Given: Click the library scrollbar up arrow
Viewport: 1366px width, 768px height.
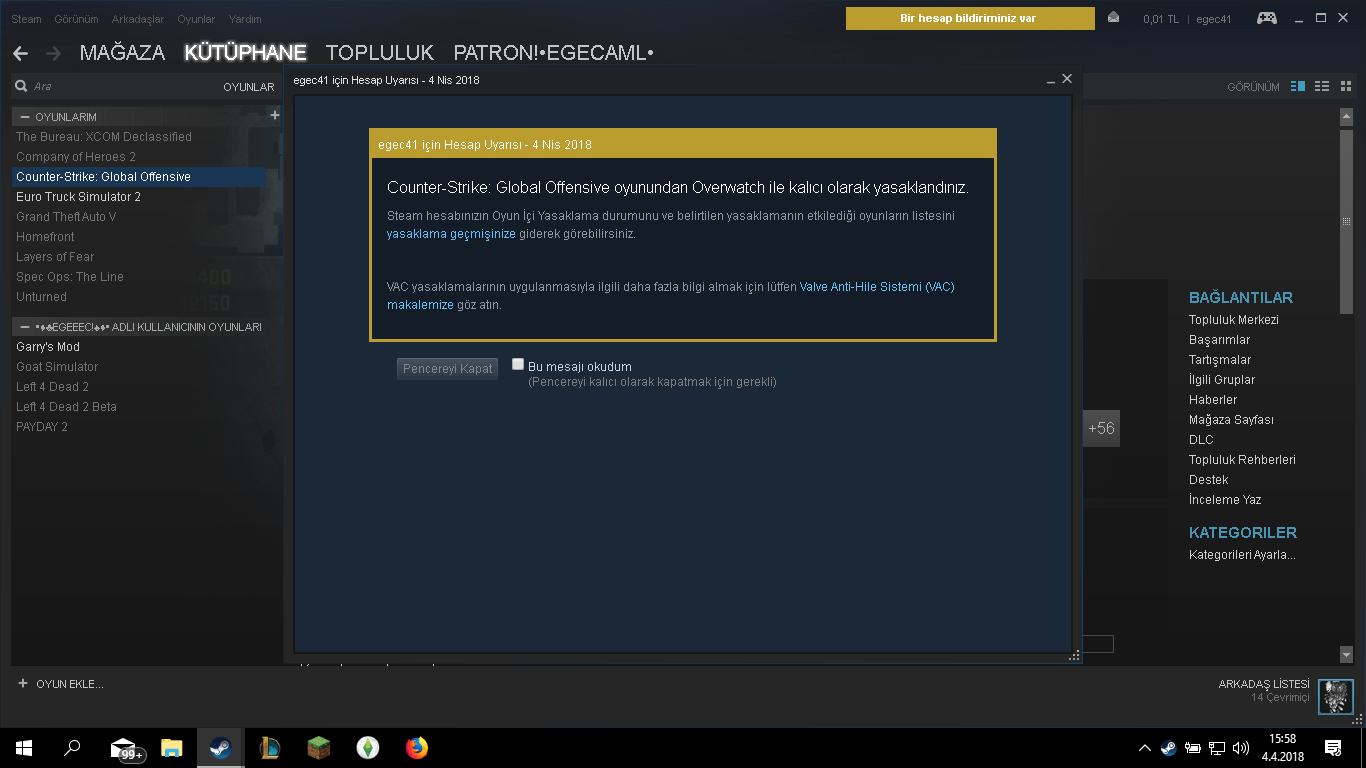Looking at the screenshot, I should (x=1346, y=116).
